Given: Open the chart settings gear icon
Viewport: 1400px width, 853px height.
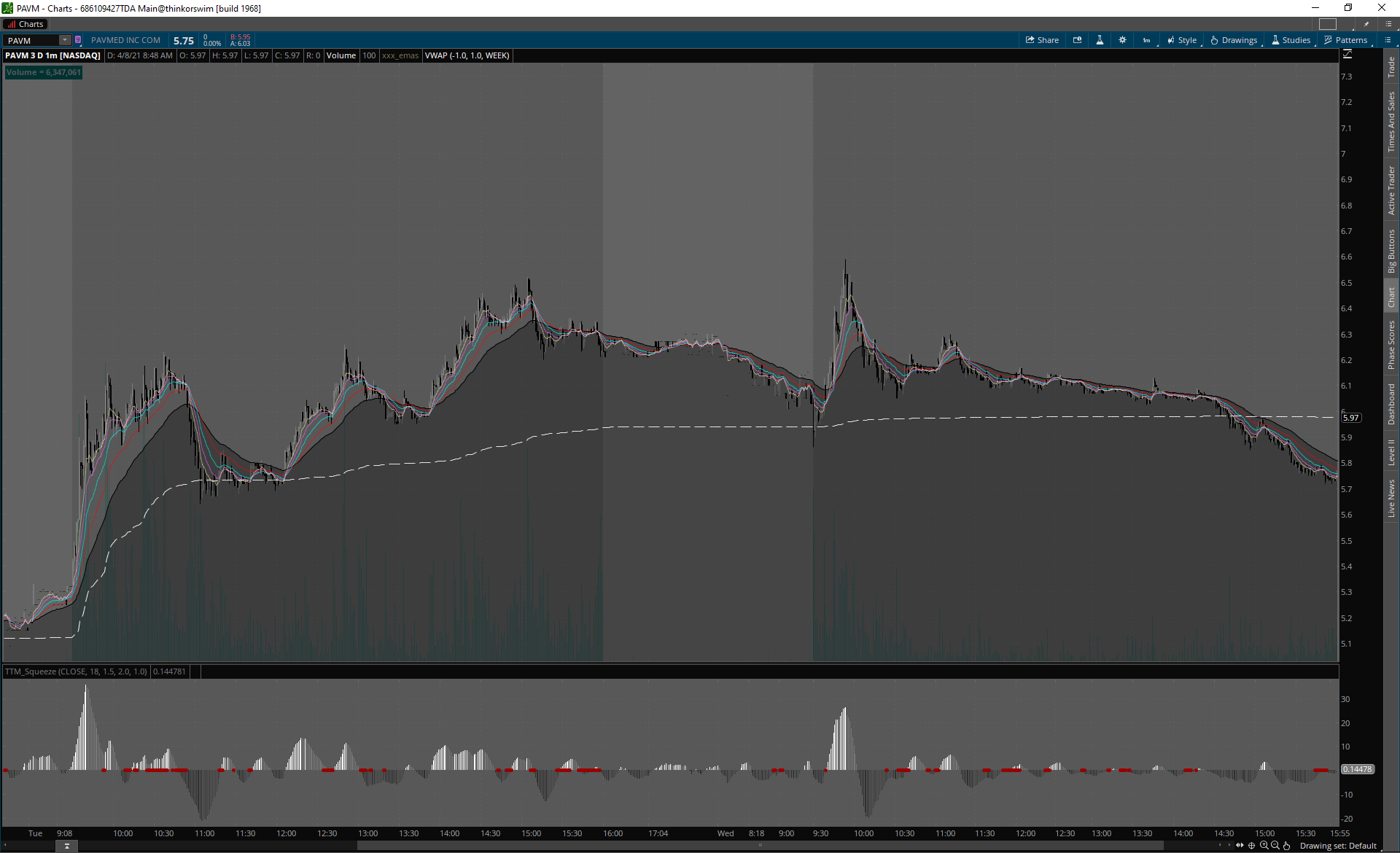Looking at the screenshot, I should pos(1122,40).
